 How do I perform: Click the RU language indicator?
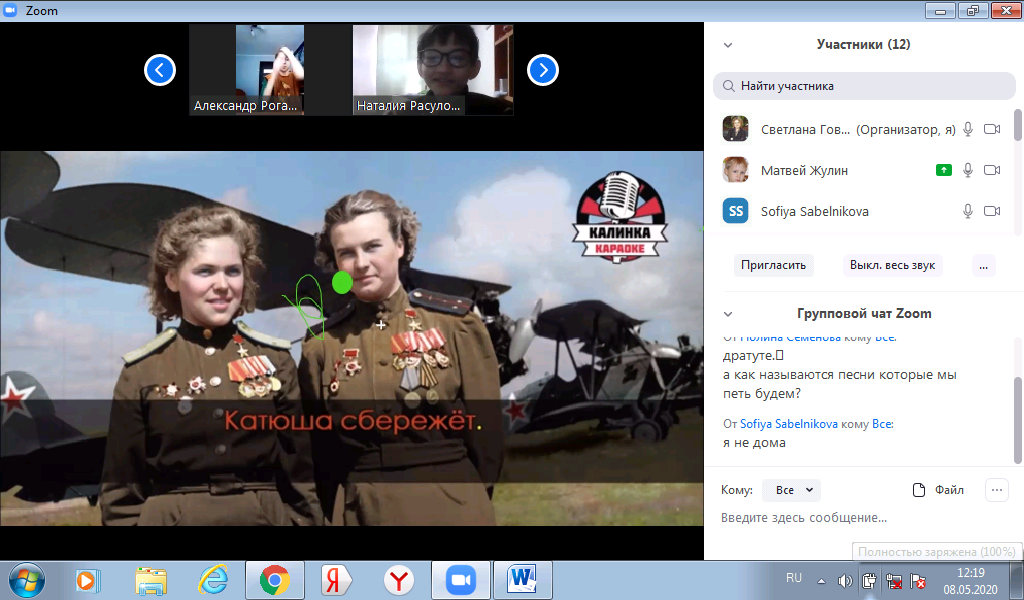coord(793,578)
